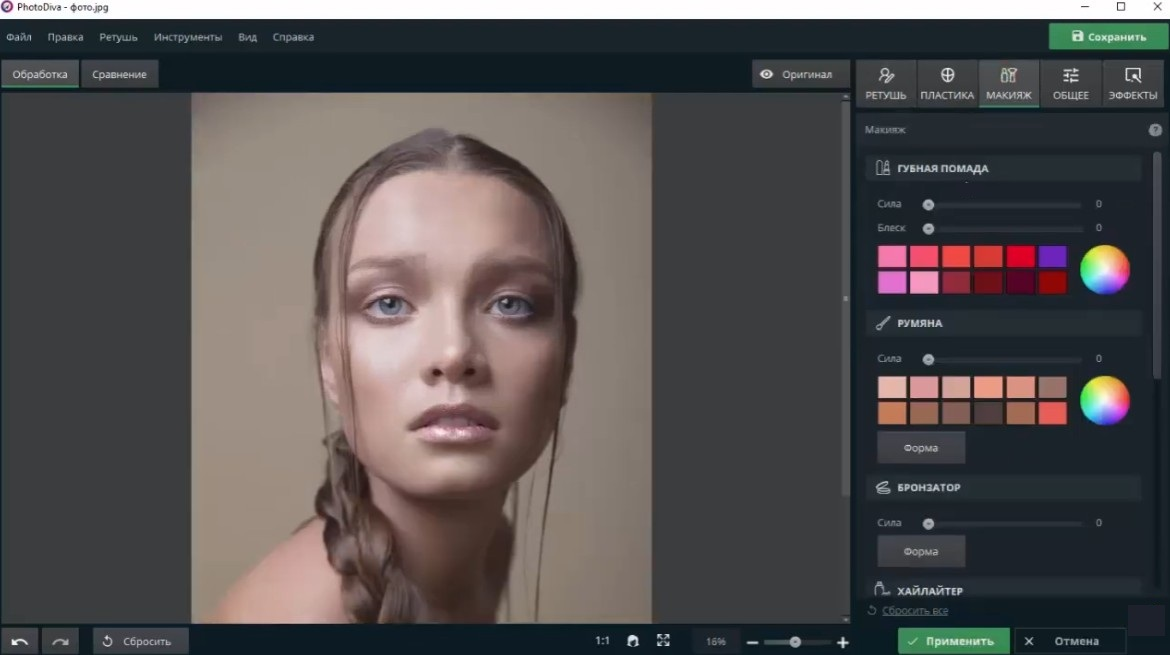Switch to the Обработка tab

click(x=40, y=75)
